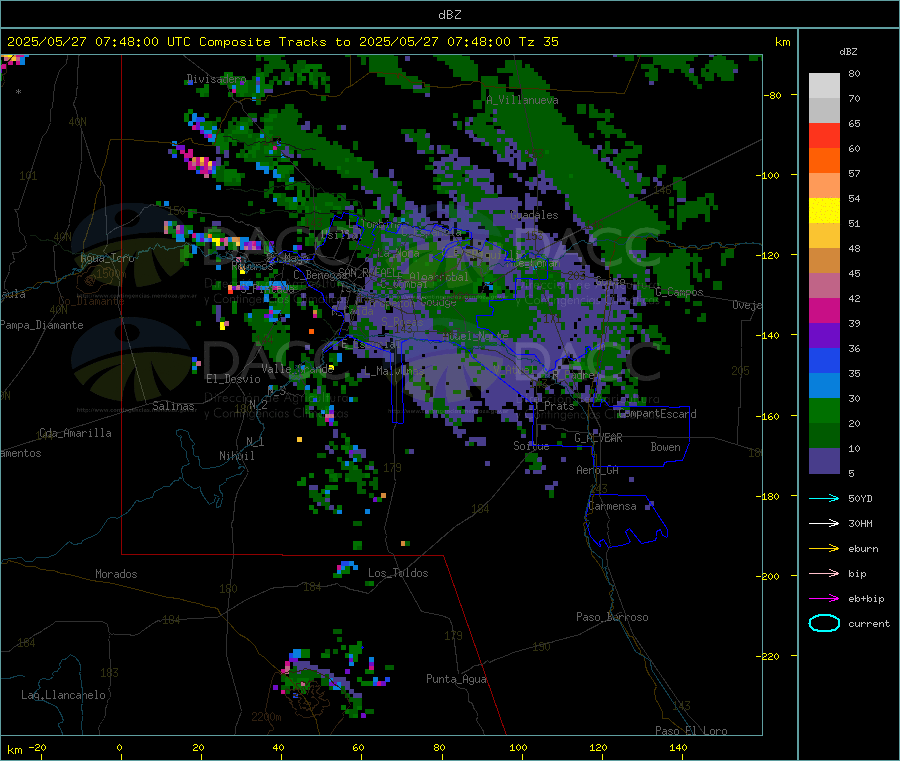Click the magenta eb+bip arrow icon

coord(824,598)
